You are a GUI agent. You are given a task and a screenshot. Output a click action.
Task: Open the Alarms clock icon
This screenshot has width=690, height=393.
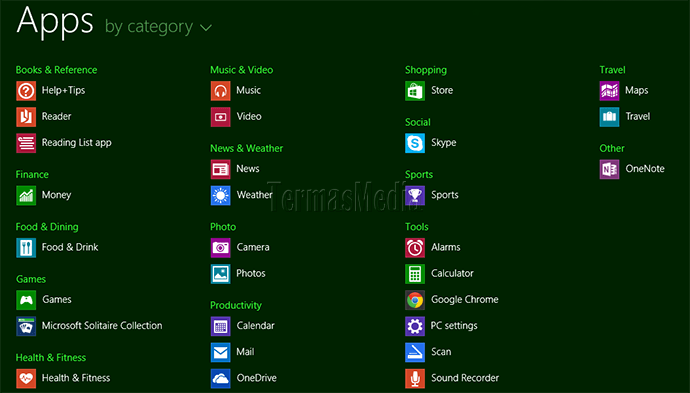(415, 248)
